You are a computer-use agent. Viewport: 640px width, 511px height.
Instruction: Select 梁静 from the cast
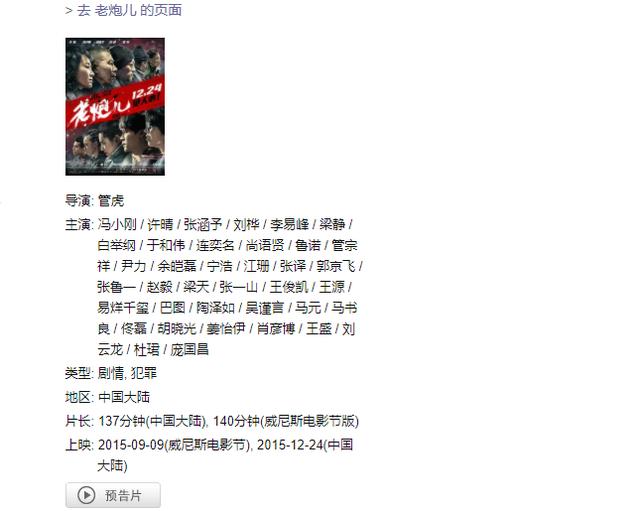coord(332,224)
